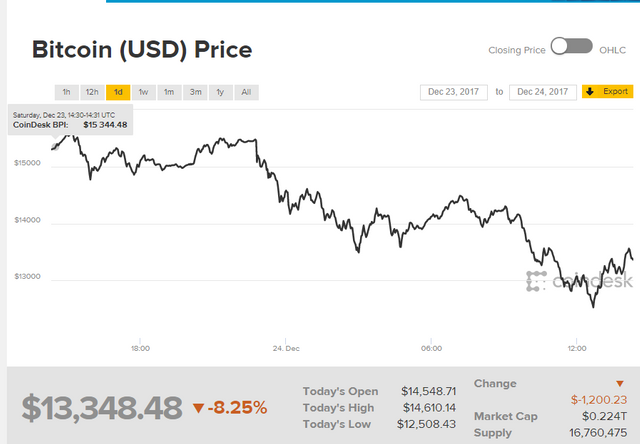This screenshot has height=444, width=640.
Task: Click the Closing Price label
Action: 516,49
